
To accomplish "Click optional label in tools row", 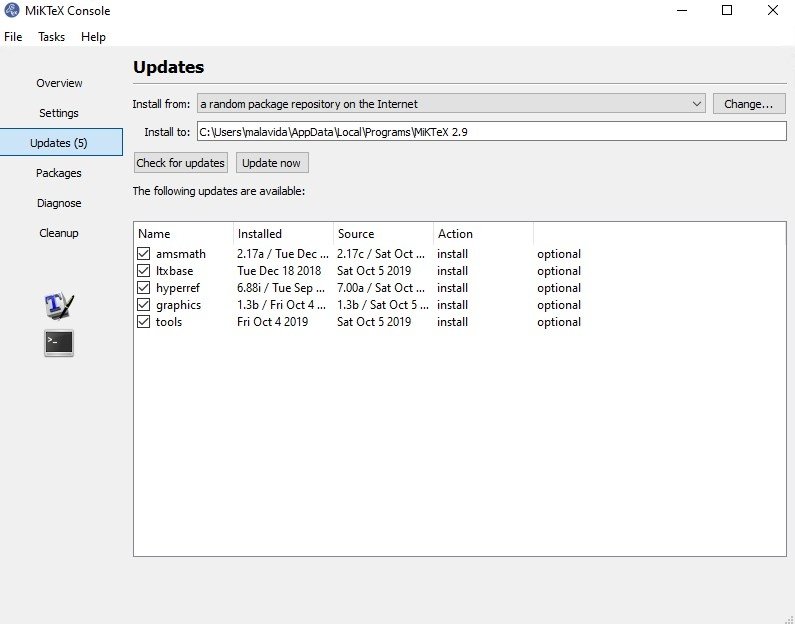I will tap(559, 322).
